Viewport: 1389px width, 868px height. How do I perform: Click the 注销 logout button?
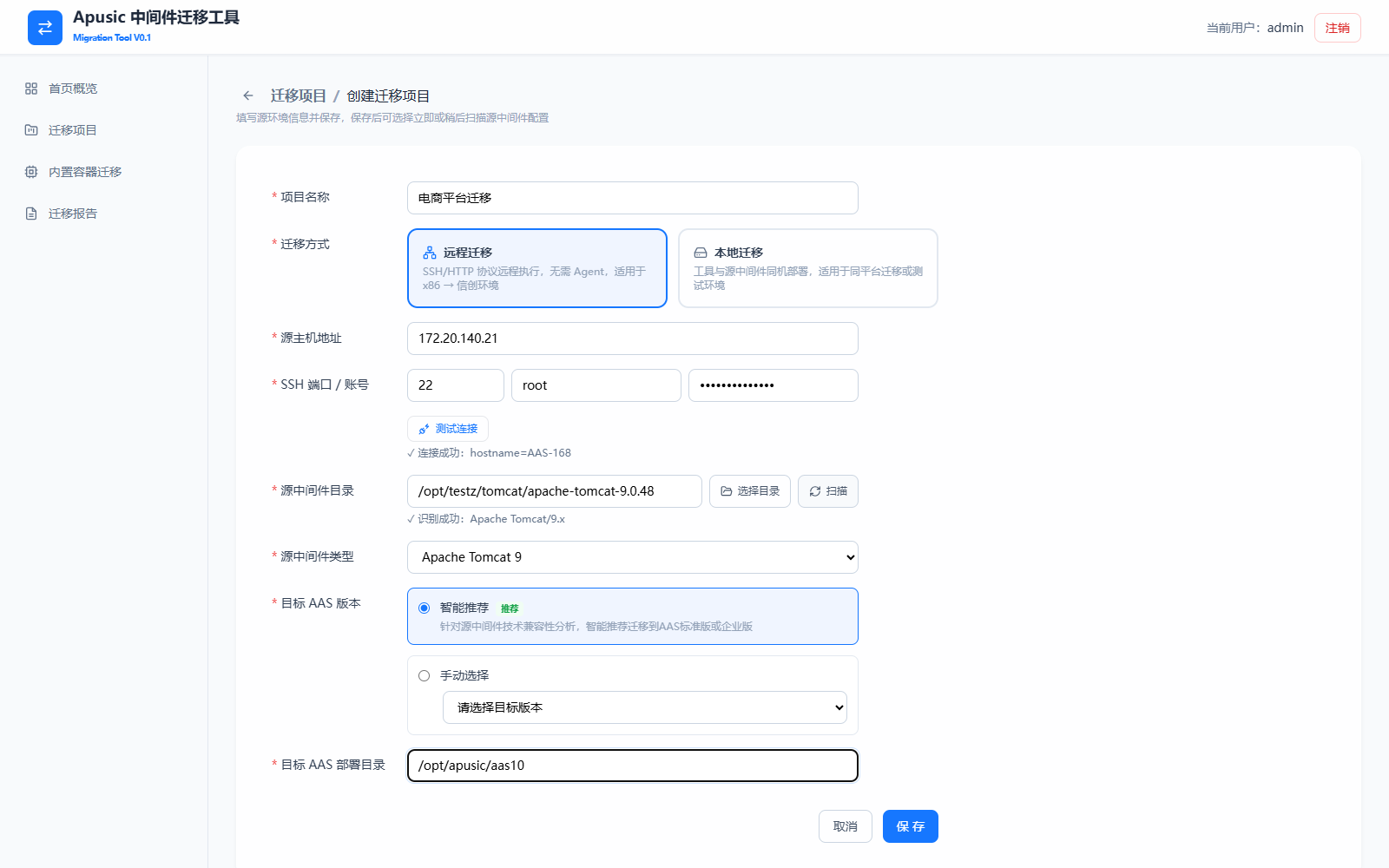(1338, 28)
